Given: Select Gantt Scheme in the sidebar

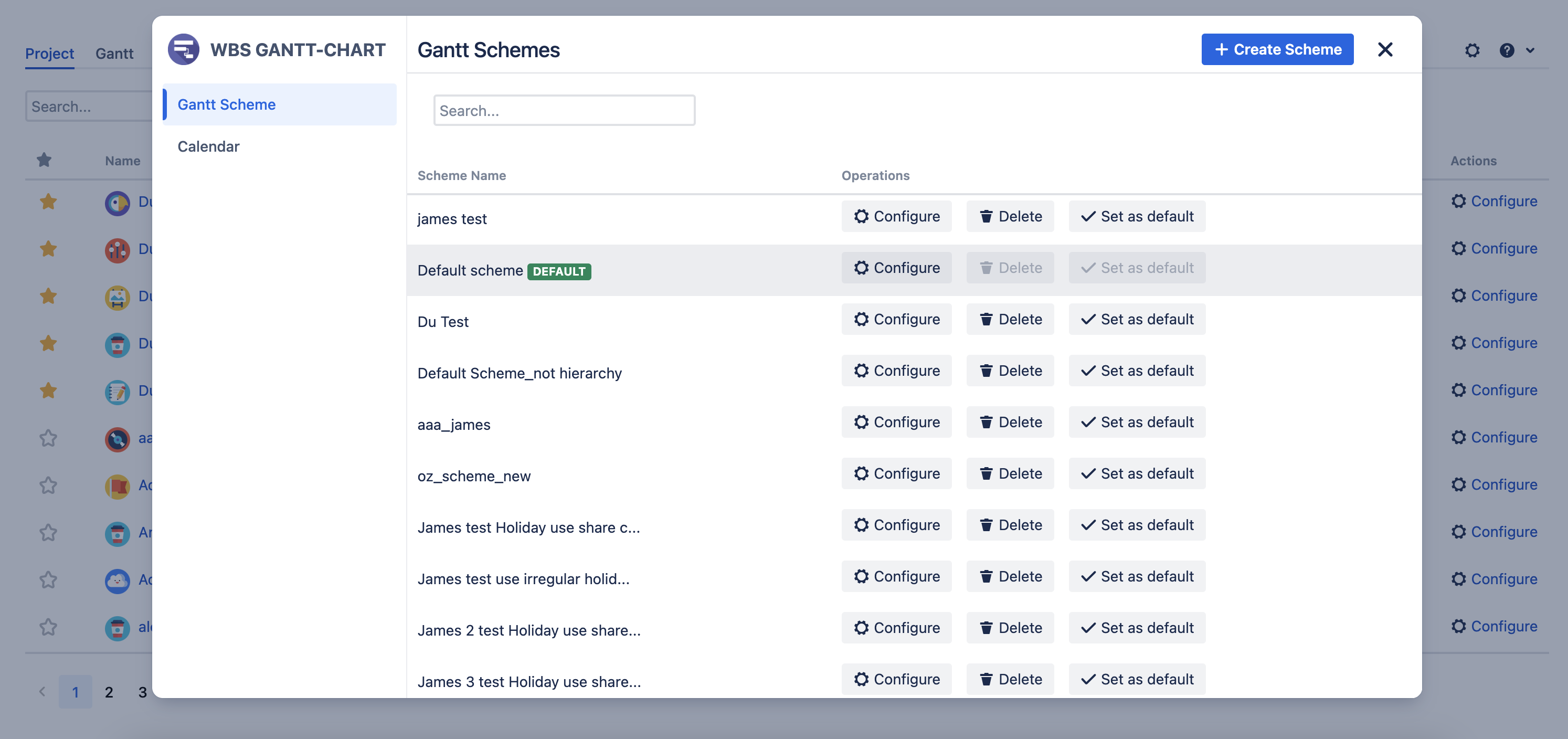Looking at the screenshot, I should click(226, 104).
